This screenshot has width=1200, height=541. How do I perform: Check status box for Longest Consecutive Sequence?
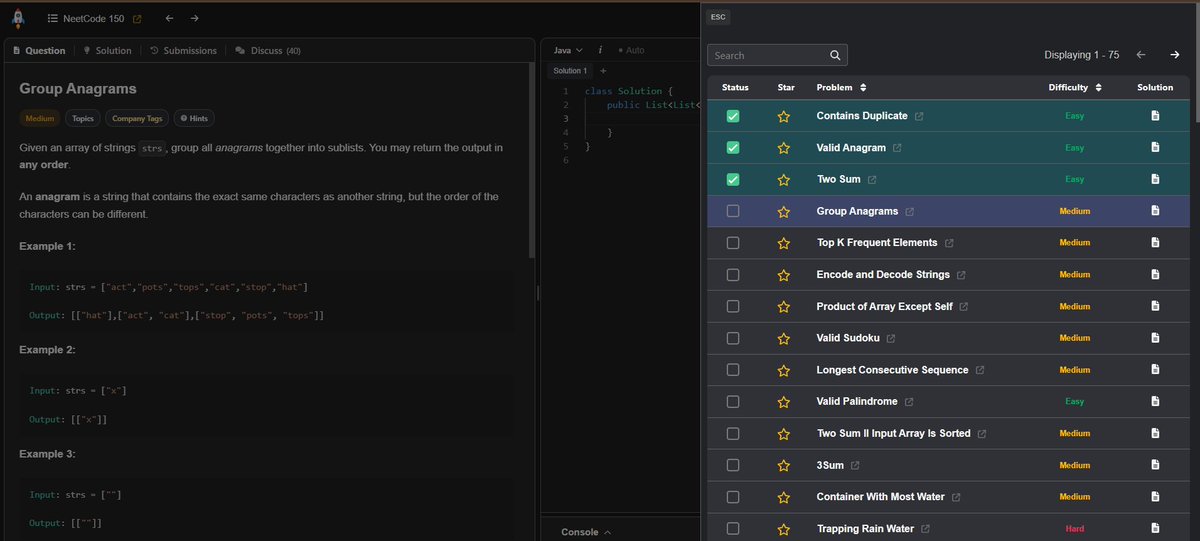click(733, 370)
